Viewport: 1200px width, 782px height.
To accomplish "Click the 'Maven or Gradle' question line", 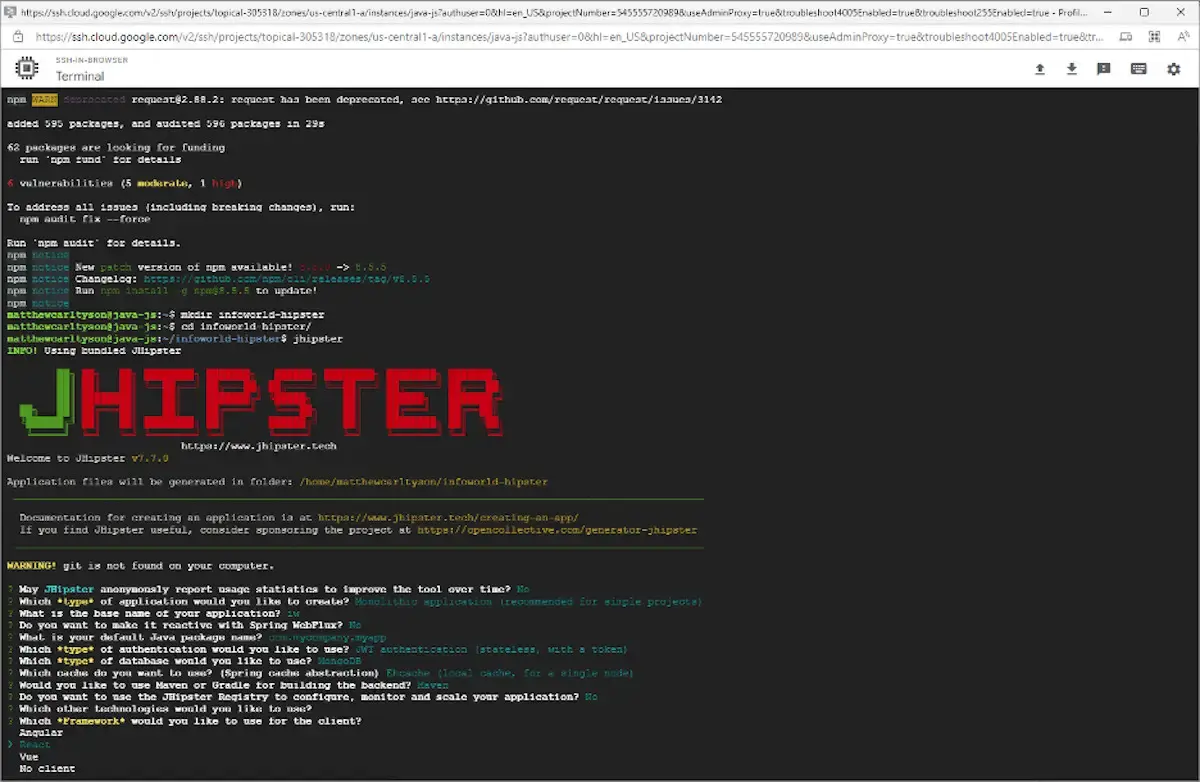I will [x=228, y=686].
